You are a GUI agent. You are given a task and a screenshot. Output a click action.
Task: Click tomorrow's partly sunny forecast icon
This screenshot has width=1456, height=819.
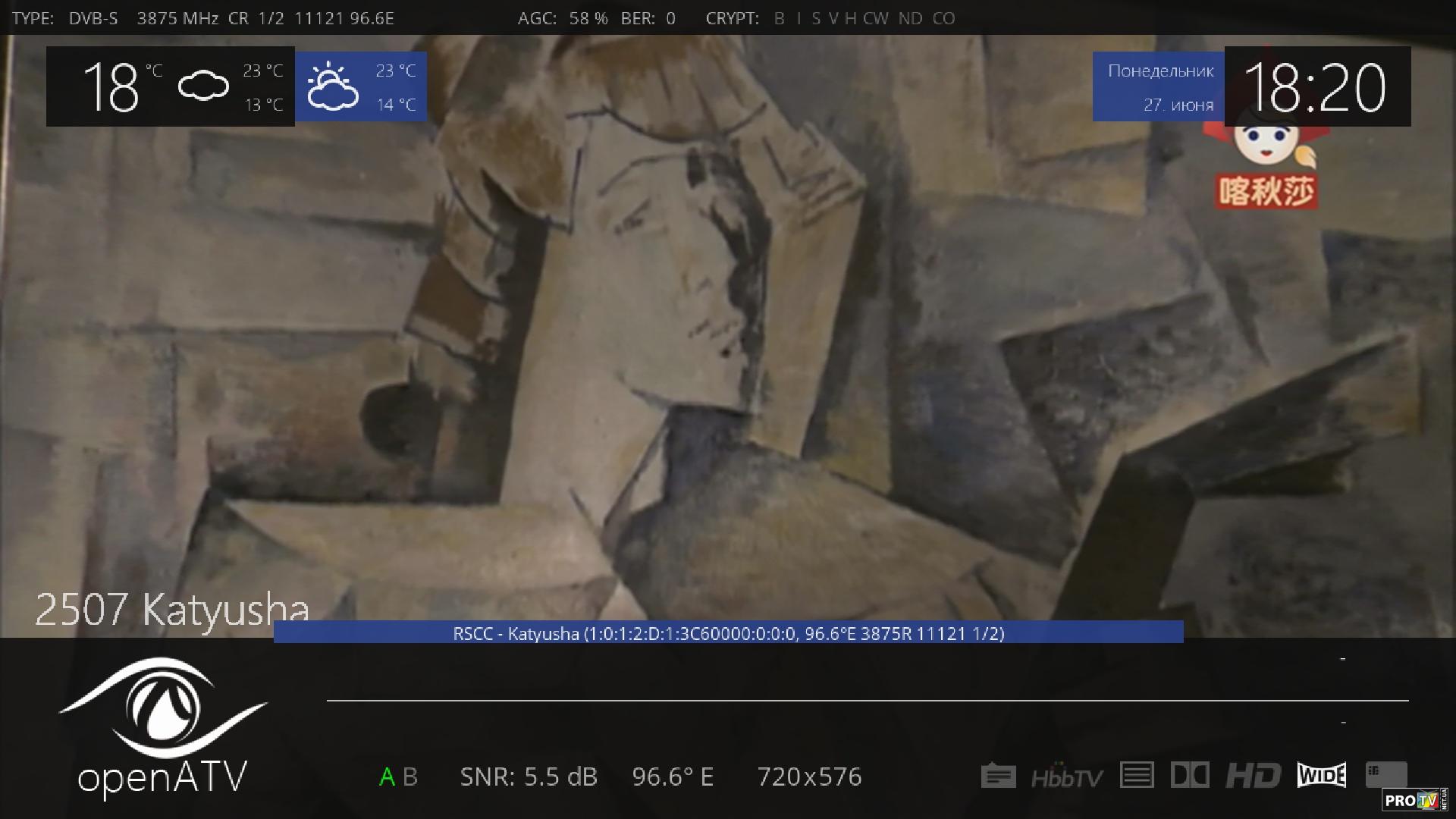(332, 87)
